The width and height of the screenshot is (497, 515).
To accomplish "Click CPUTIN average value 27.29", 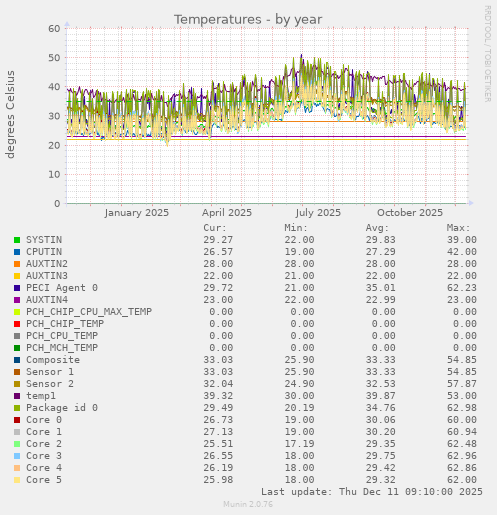I will point(381,252).
